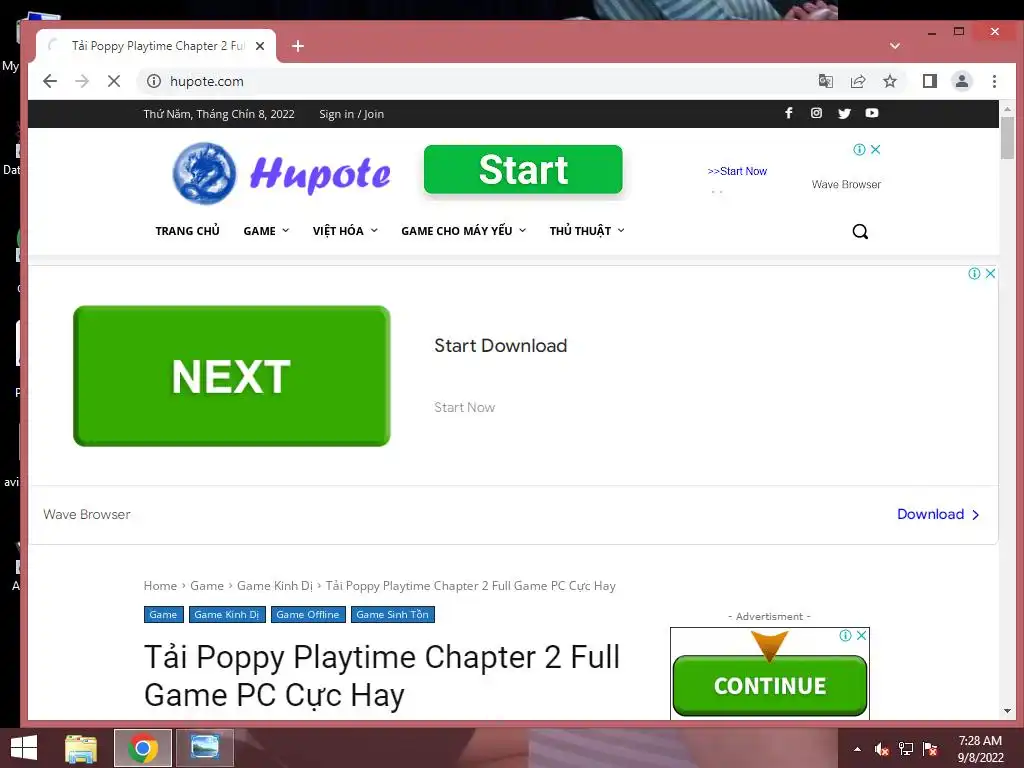The height and width of the screenshot is (768, 1024).
Task: Click the scrollbar down arrow
Action: pyautogui.click(x=1007, y=711)
